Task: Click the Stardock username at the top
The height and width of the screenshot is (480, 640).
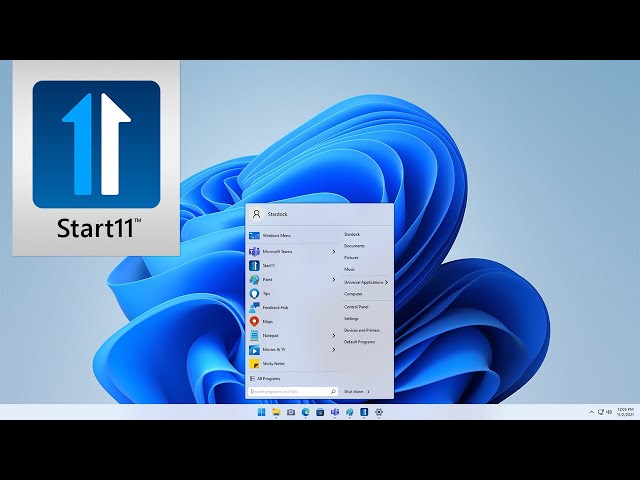Action: coord(277,214)
